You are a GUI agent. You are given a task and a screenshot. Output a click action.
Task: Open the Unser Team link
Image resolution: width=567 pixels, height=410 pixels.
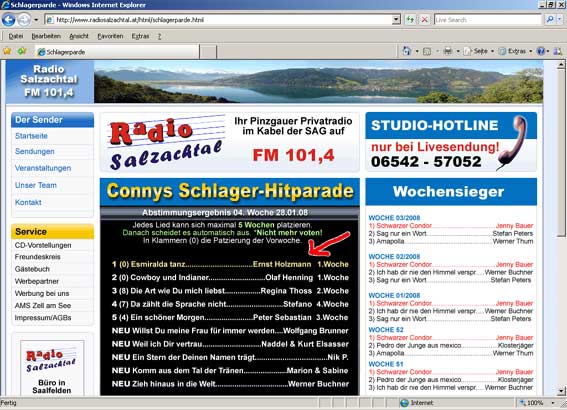coord(36,185)
